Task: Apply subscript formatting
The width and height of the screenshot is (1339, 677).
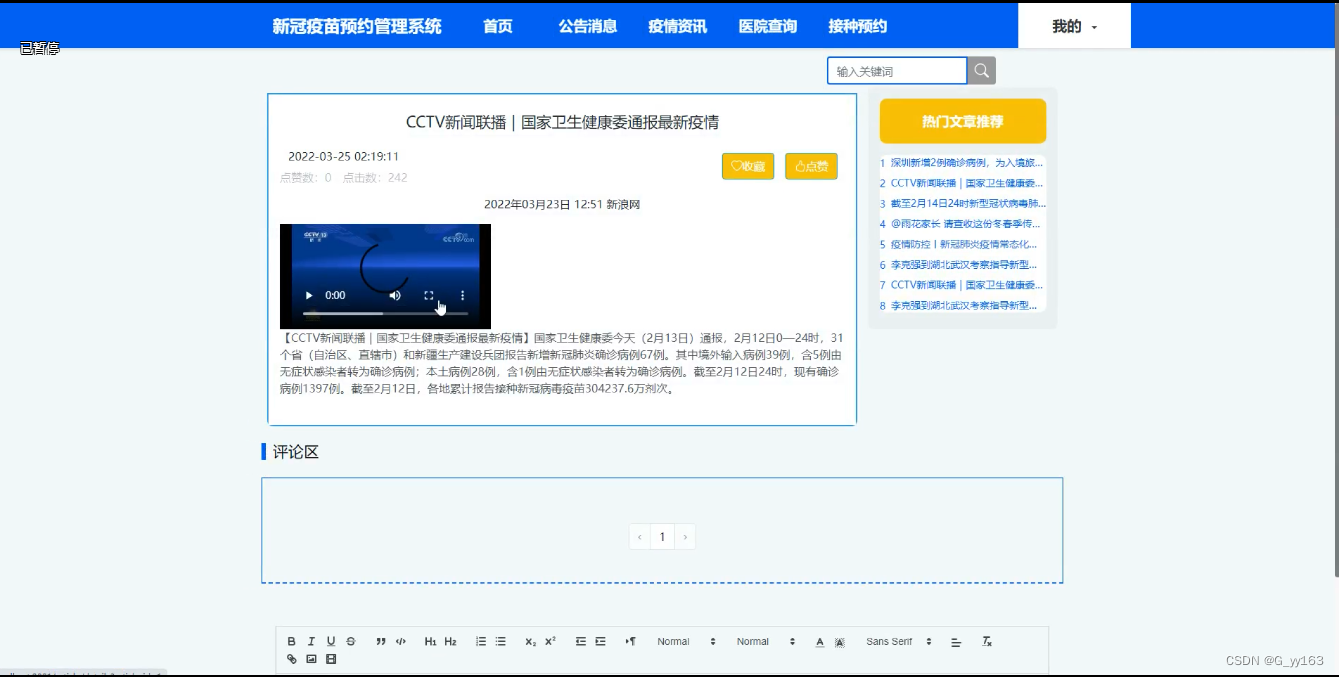Action: coord(531,641)
